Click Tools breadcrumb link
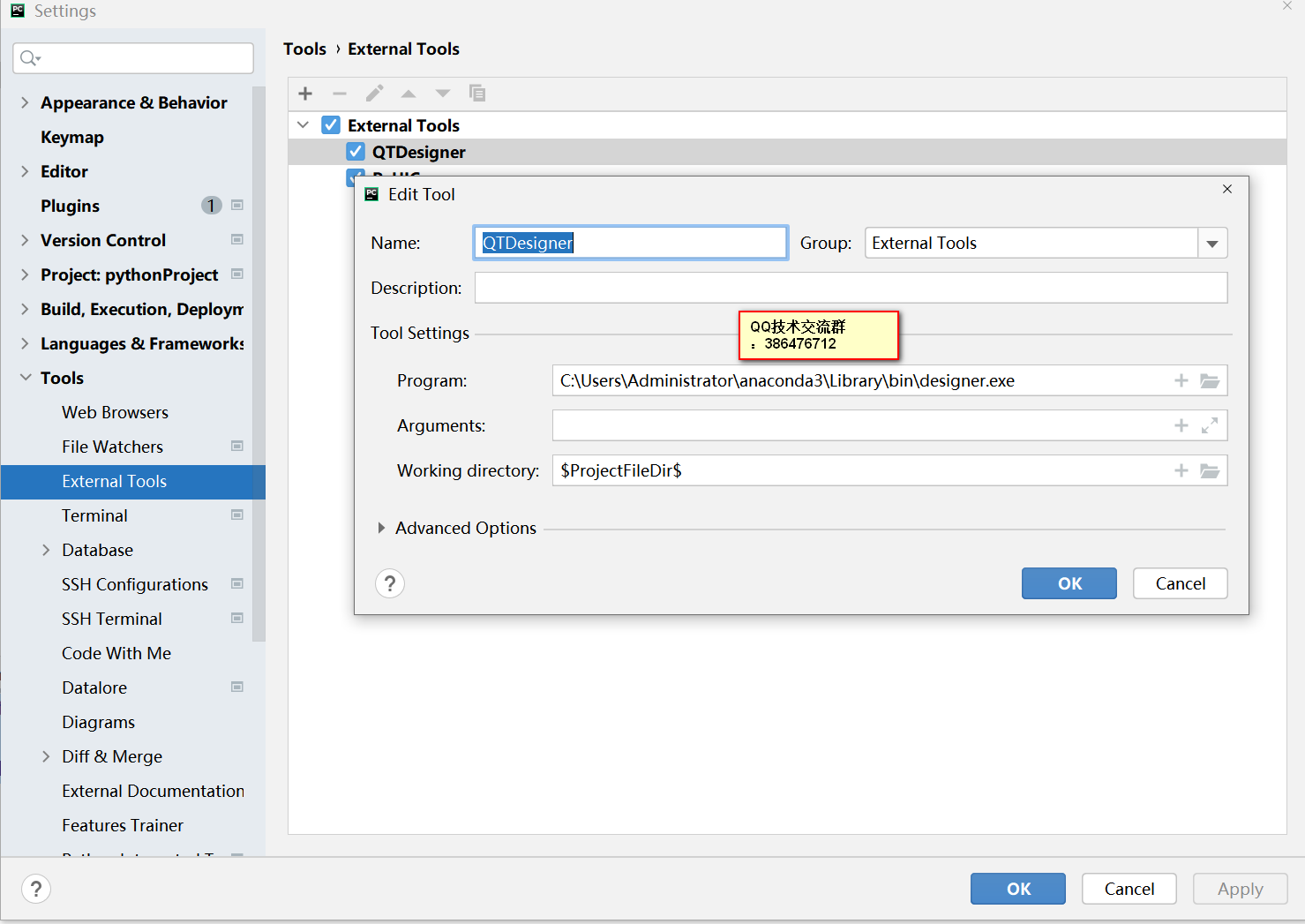1305x924 pixels. point(304,49)
